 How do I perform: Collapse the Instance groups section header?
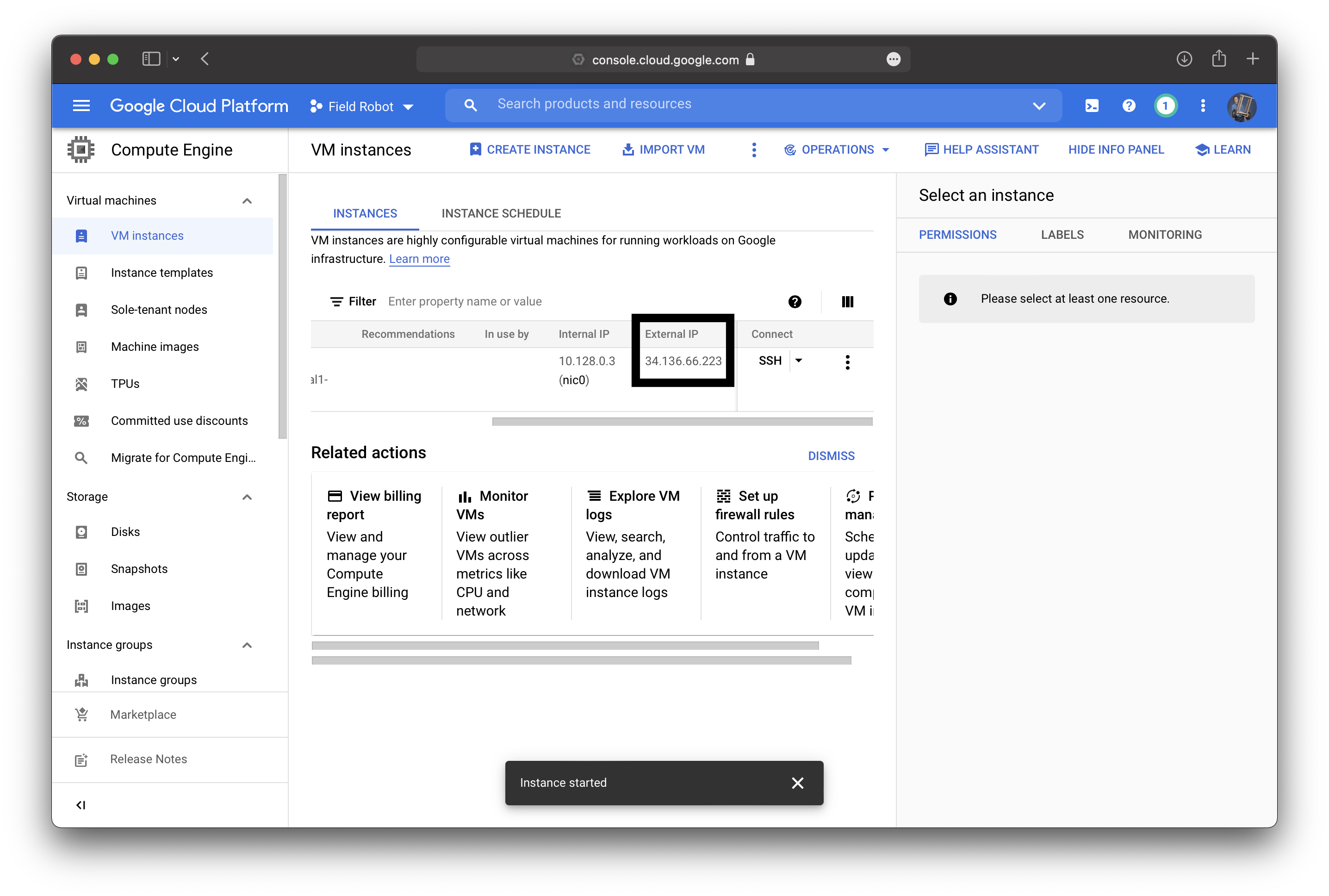[247, 645]
